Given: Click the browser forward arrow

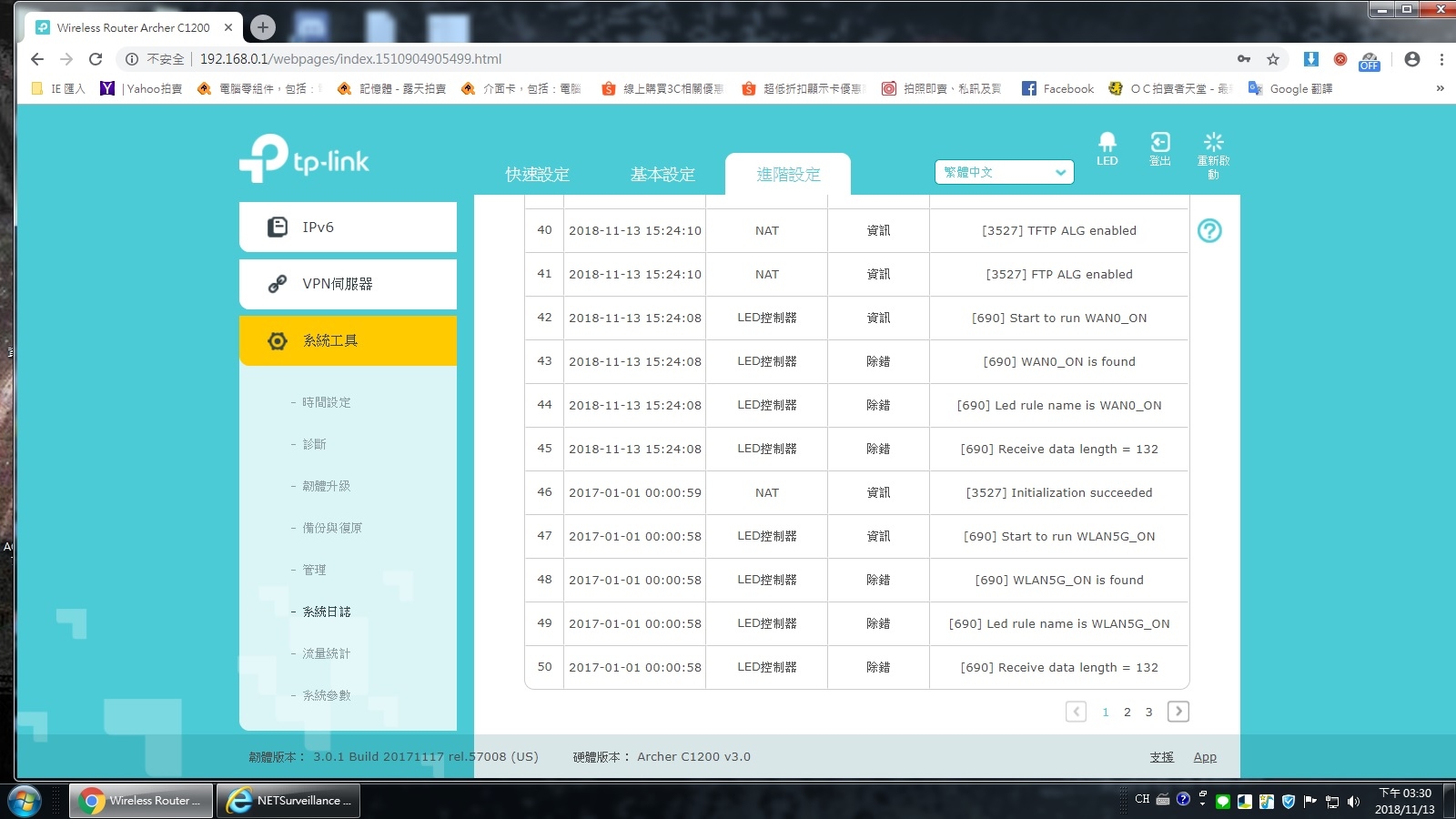Looking at the screenshot, I should pyautogui.click(x=66, y=59).
